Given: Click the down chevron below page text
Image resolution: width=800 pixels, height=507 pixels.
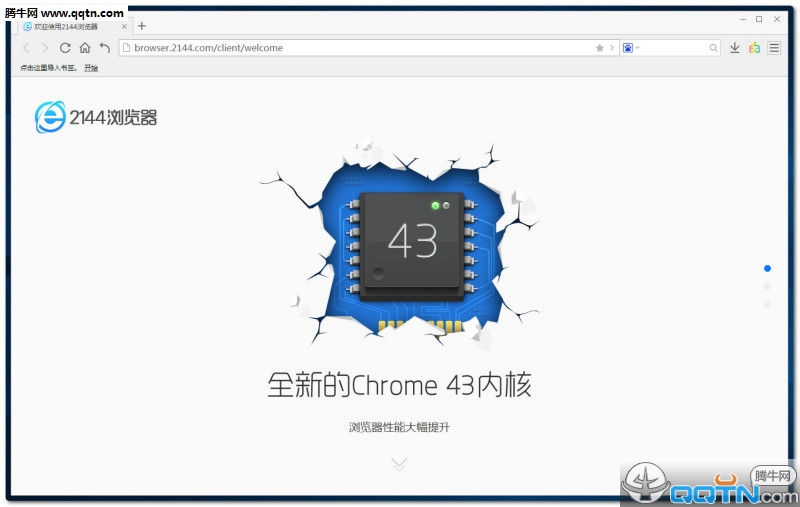Looking at the screenshot, I should click(x=399, y=464).
